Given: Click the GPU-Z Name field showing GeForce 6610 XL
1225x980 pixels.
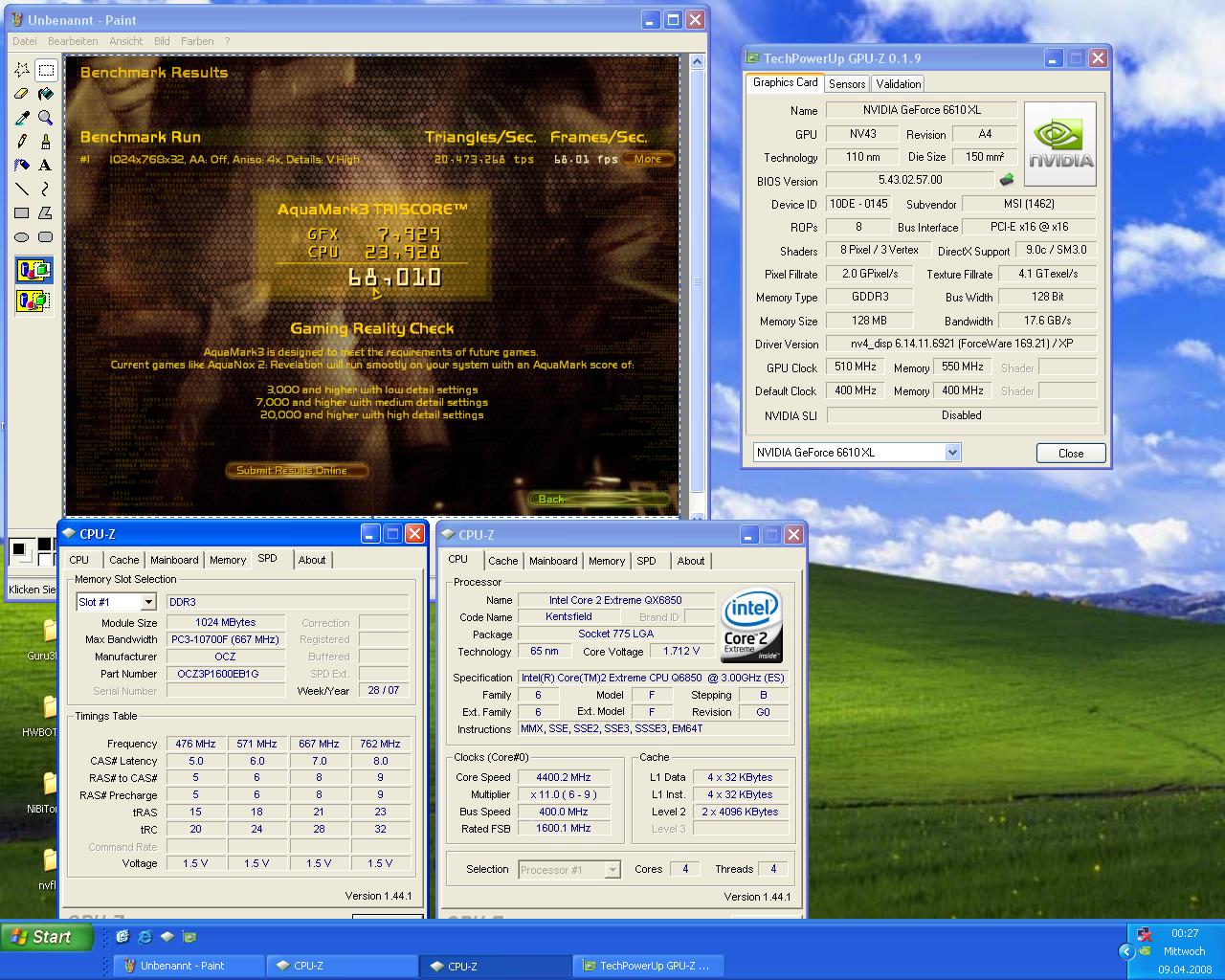Looking at the screenshot, I should pyautogui.click(x=921, y=110).
